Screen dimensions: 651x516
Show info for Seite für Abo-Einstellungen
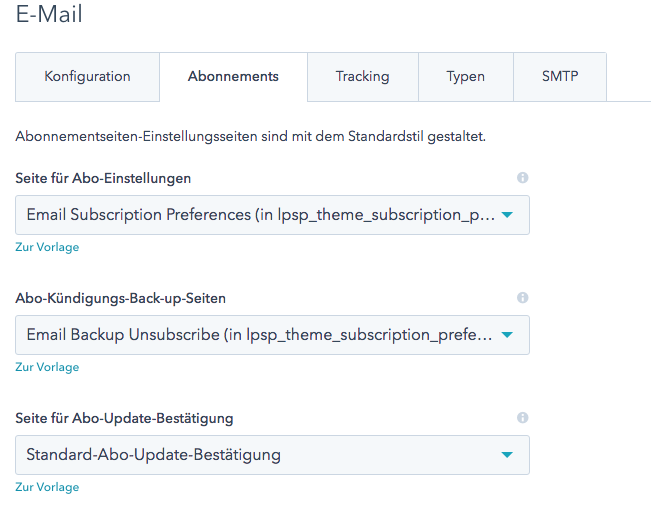pyautogui.click(x=522, y=178)
